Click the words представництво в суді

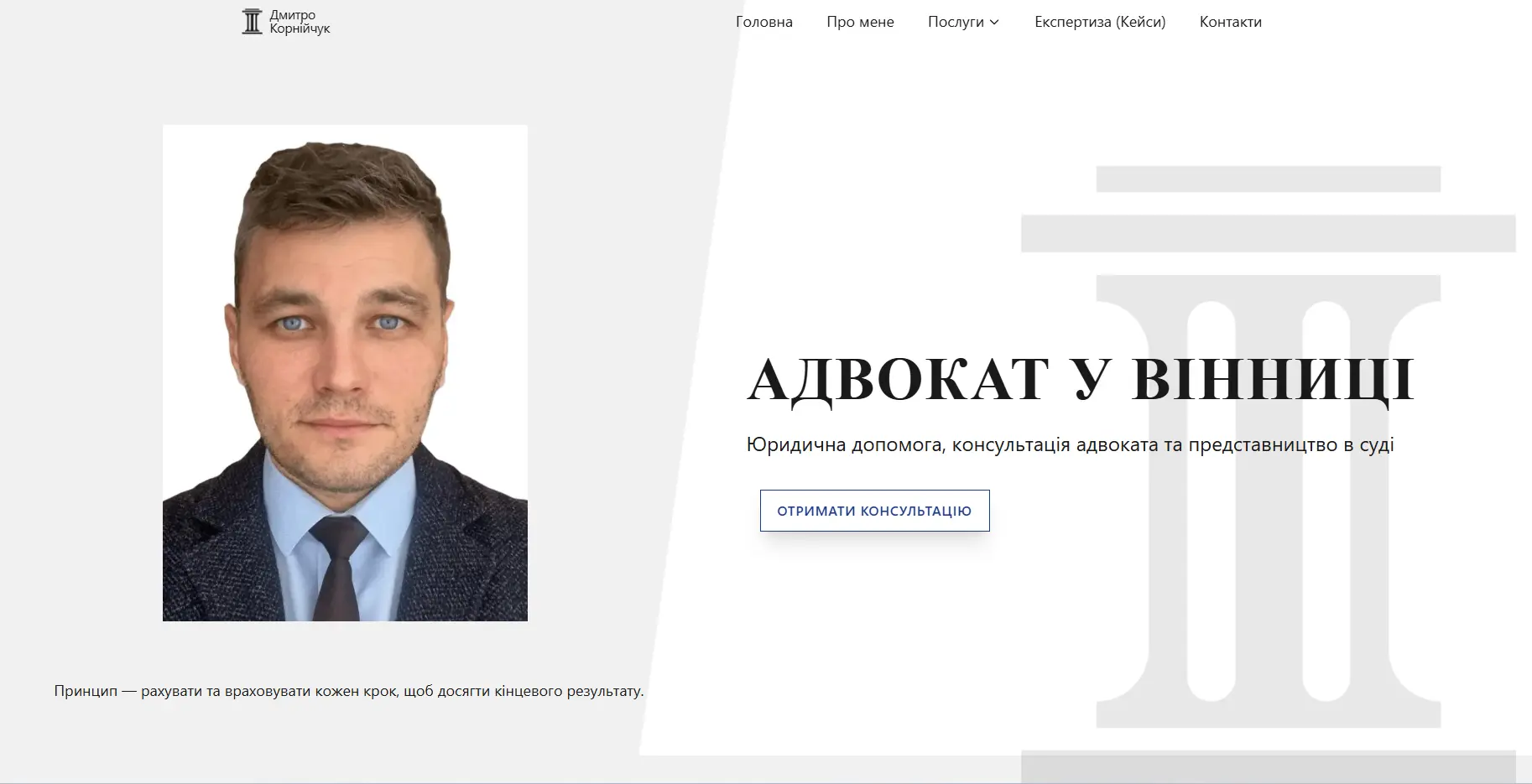1291,444
